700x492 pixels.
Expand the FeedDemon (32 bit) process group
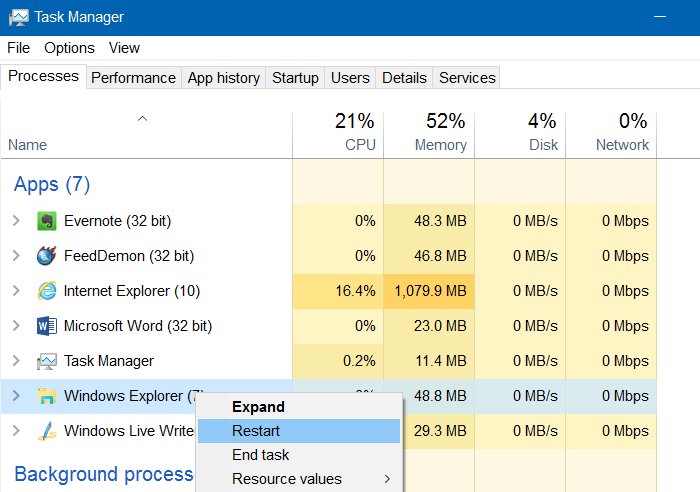17,256
